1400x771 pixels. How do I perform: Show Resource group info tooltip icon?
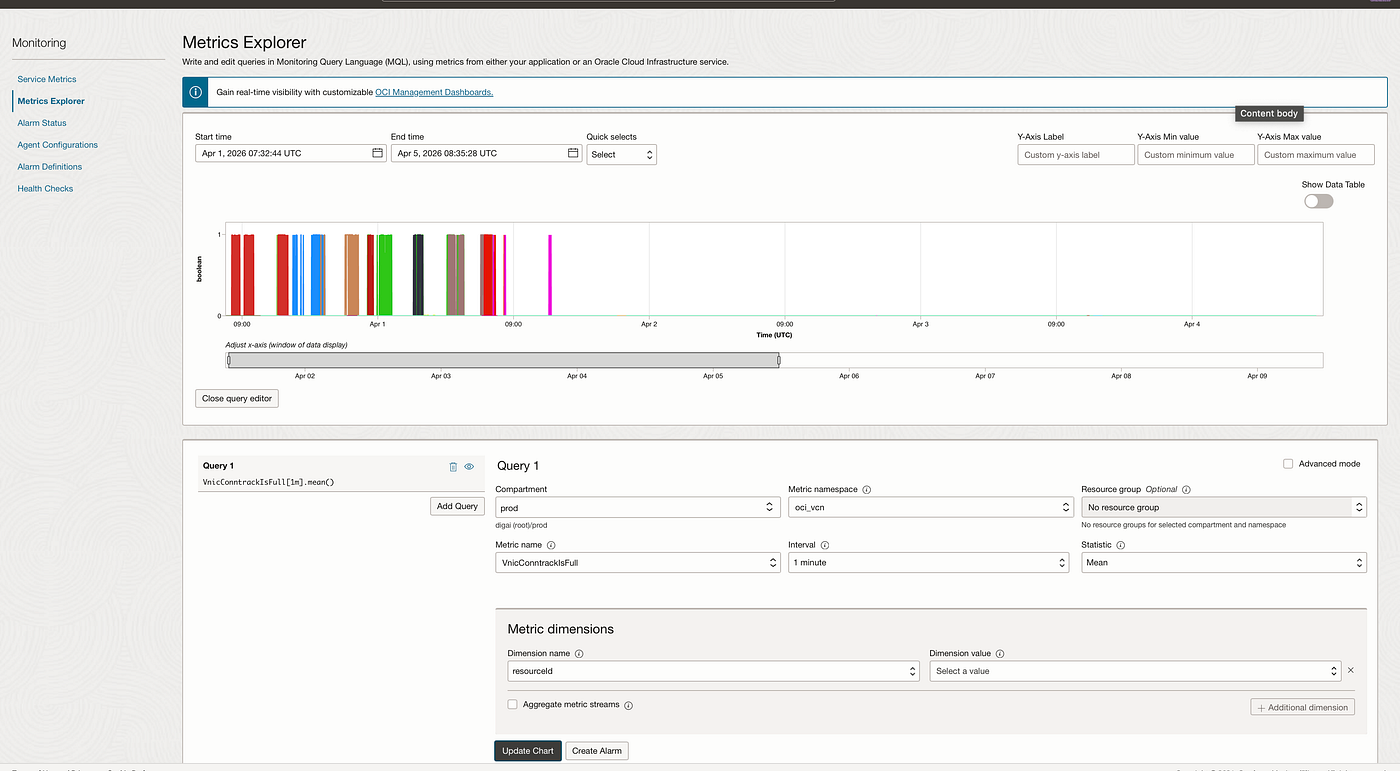pos(1186,490)
